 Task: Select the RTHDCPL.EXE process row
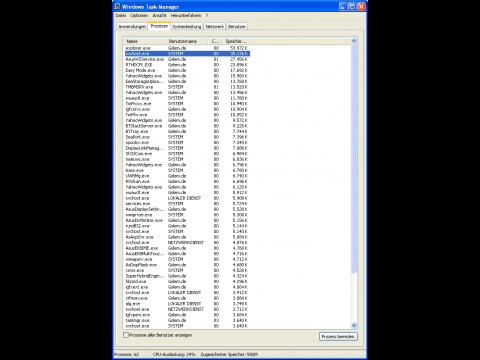coord(187,65)
